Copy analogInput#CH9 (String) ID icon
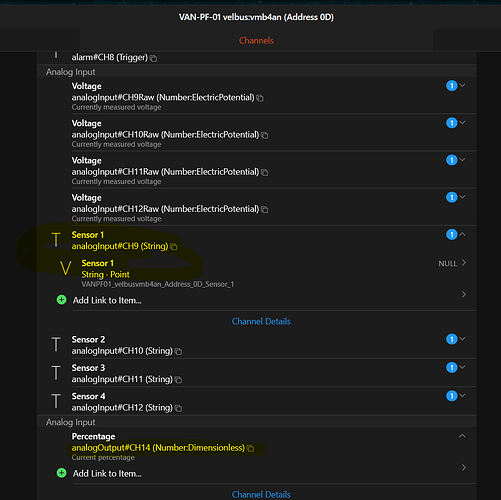Viewport: 501px width, 500px height. [173, 247]
